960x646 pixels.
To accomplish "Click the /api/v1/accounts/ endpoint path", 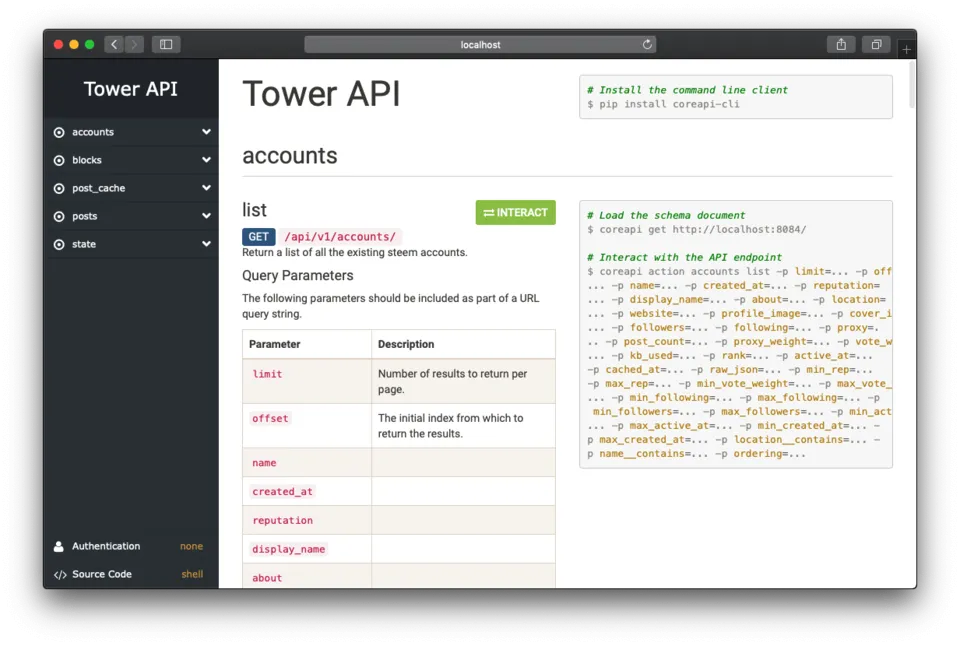I will point(340,236).
